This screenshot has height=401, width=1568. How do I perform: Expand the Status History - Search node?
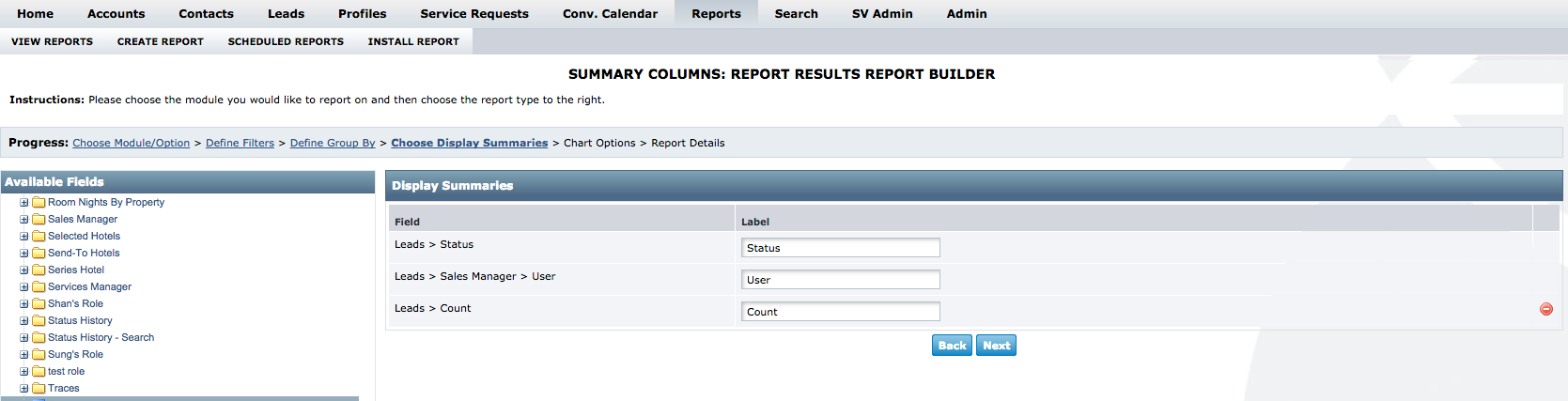click(24, 337)
